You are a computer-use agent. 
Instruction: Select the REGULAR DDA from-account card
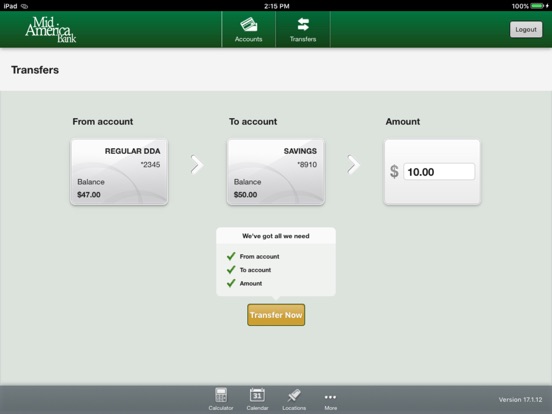click(x=119, y=172)
